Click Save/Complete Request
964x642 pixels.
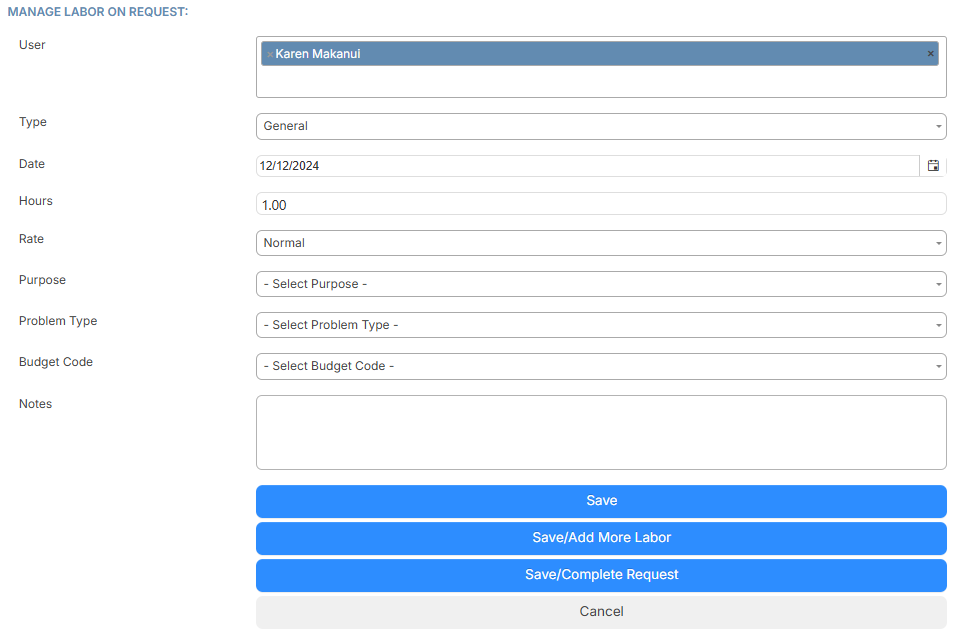601,575
